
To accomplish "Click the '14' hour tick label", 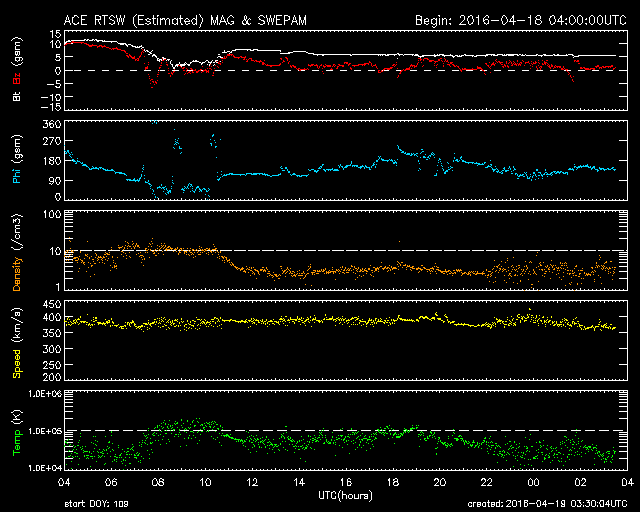I will pyautogui.click(x=299, y=483).
